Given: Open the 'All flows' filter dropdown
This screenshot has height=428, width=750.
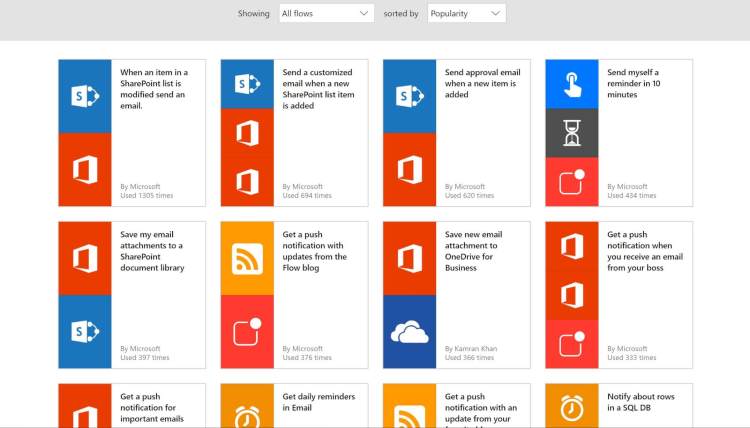Looking at the screenshot, I should [326, 13].
